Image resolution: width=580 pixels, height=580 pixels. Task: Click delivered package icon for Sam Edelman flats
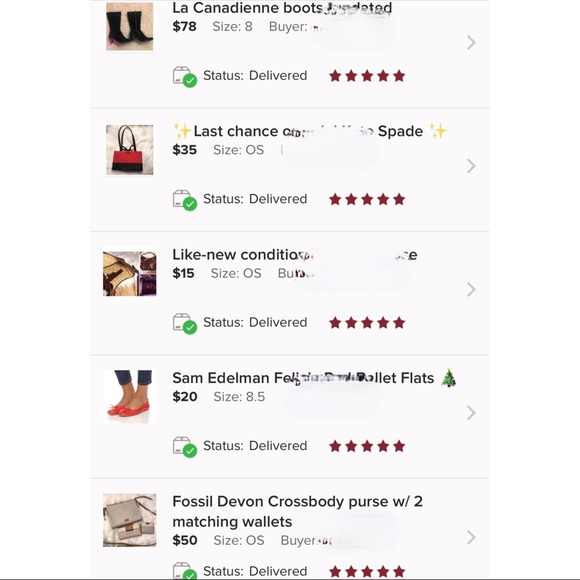click(x=185, y=447)
